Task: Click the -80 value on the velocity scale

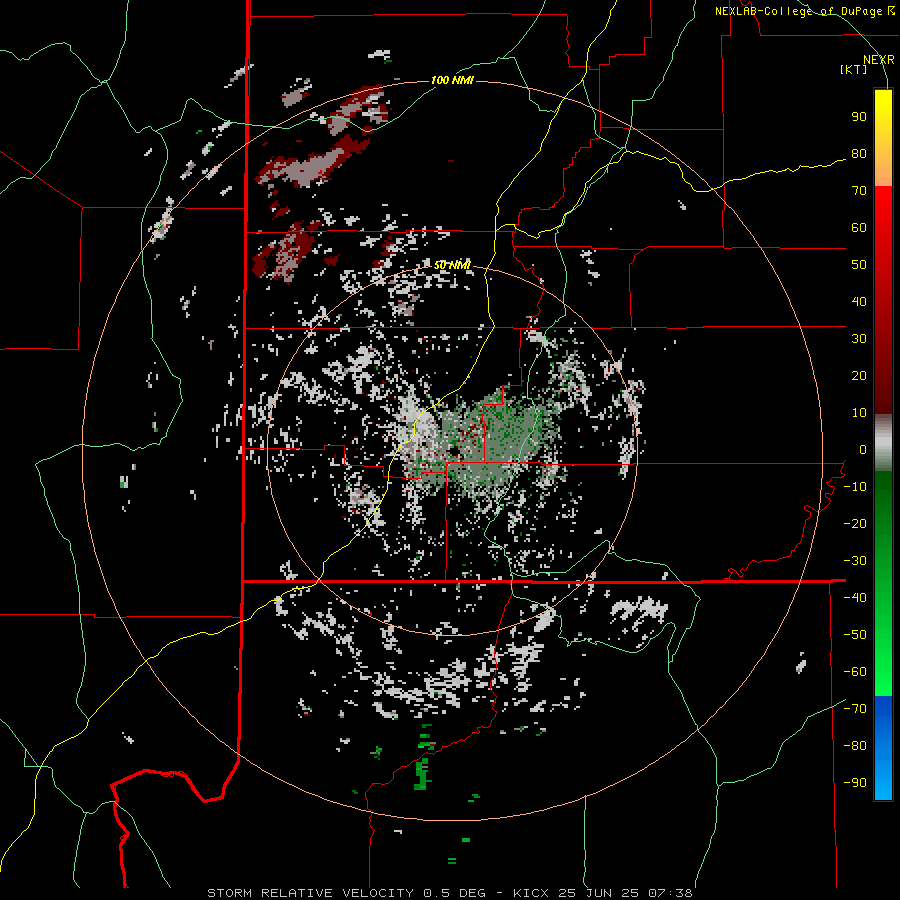Action: [855, 746]
